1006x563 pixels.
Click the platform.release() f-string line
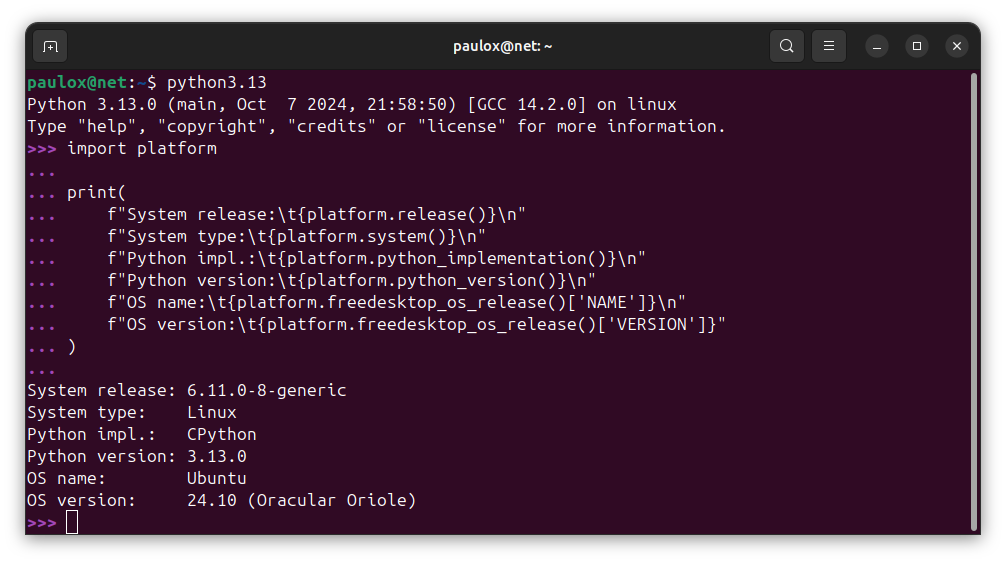(316, 215)
